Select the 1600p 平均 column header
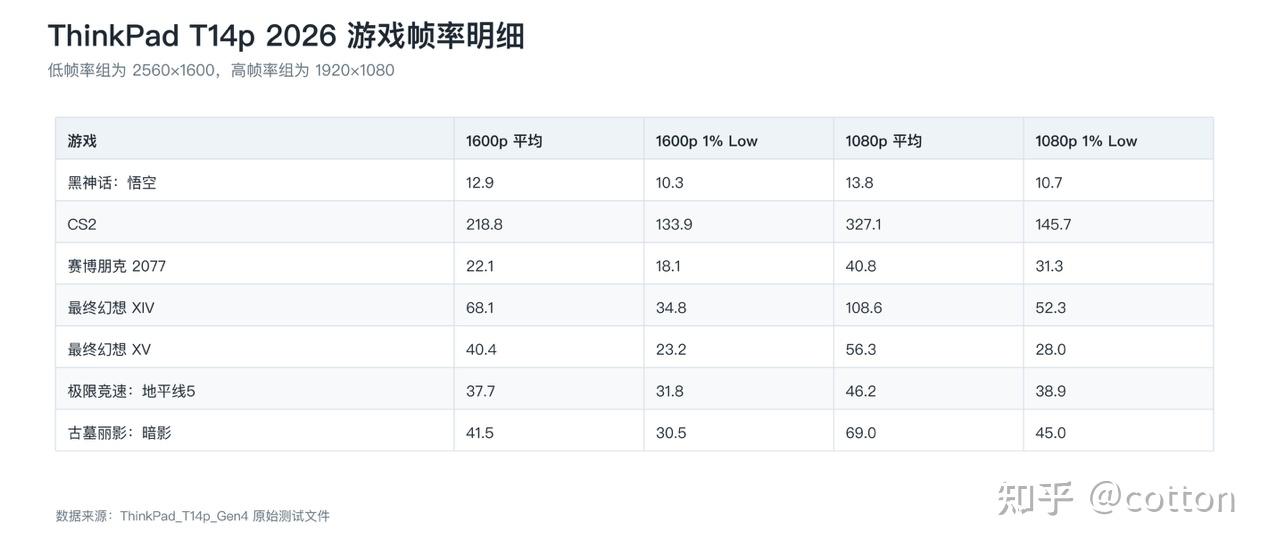The width and height of the screenshot is (1269, 548). [x=504, y=141]
